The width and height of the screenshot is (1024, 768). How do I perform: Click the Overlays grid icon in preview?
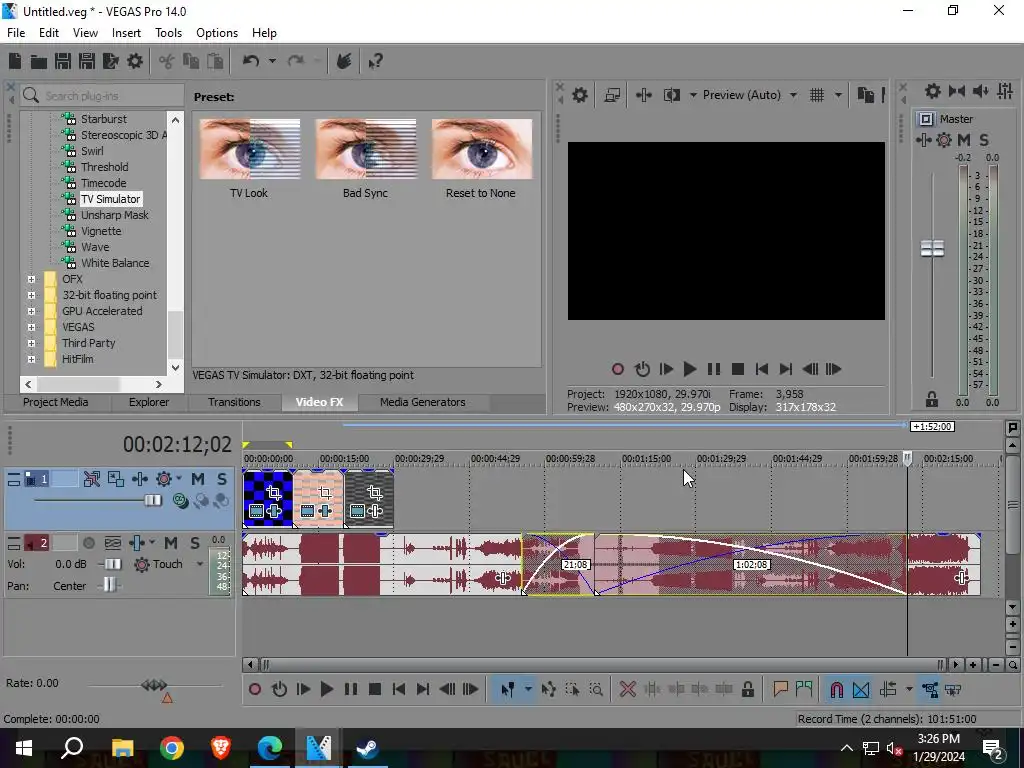[816, 95]
